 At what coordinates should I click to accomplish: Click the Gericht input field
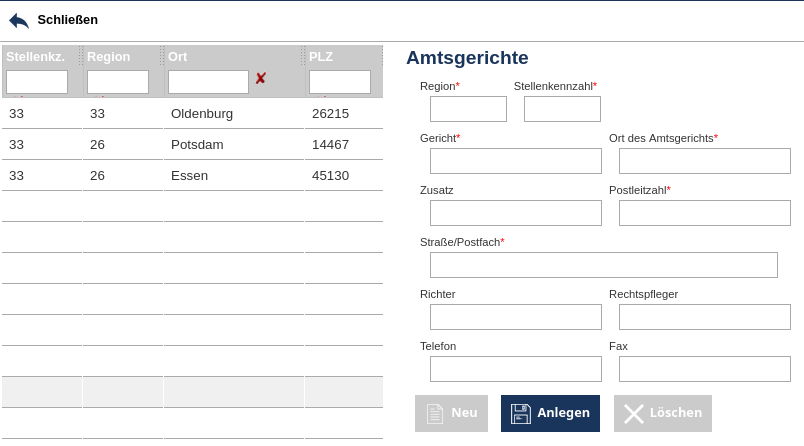coord(516,161)
